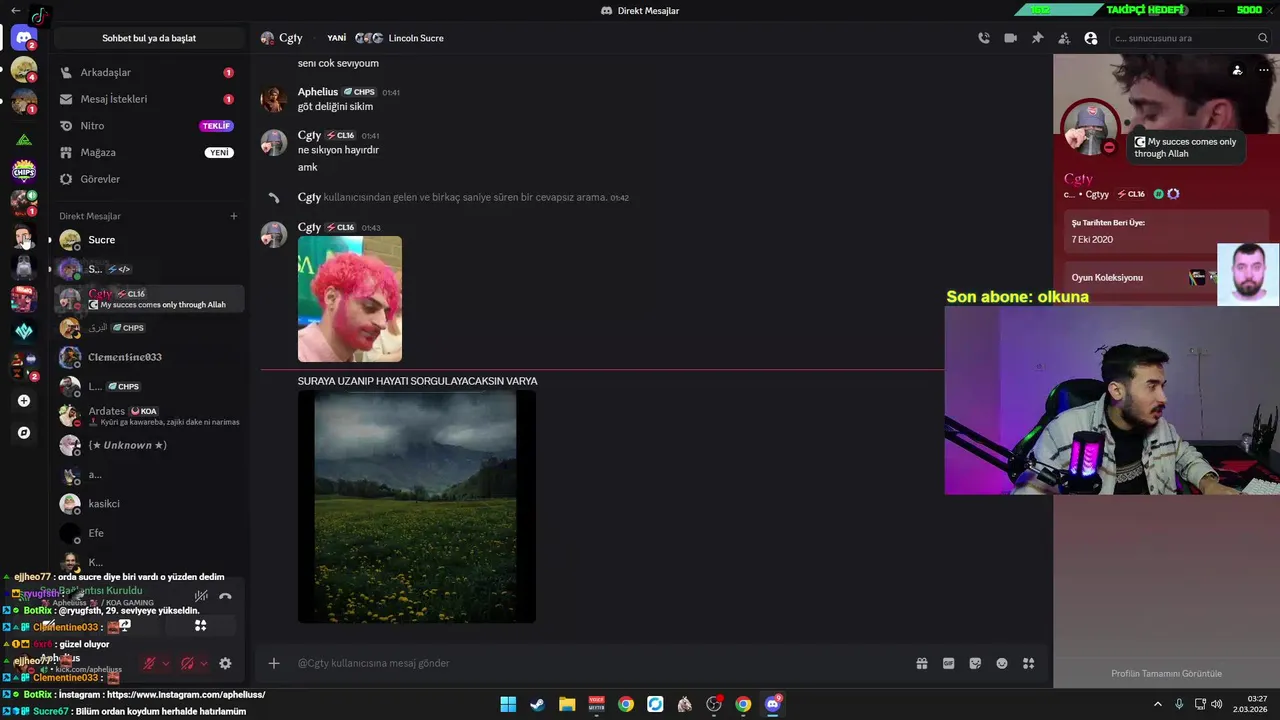Open the flower meadow image

pos(417,507)
